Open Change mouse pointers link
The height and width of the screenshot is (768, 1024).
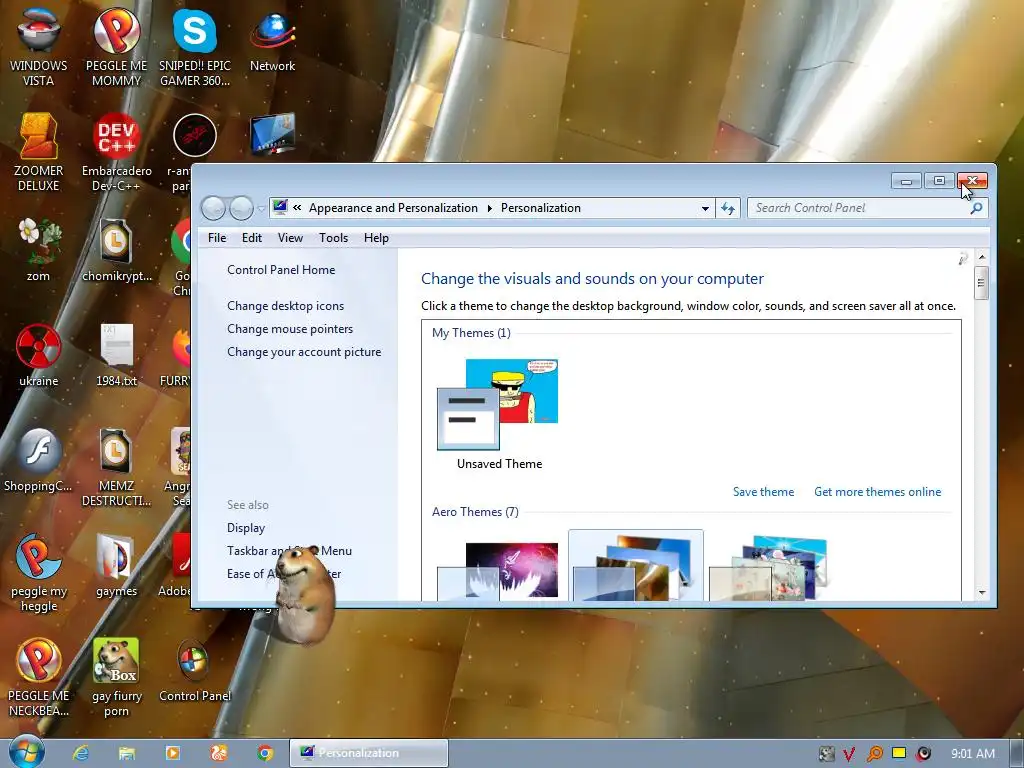pos(290,328)
